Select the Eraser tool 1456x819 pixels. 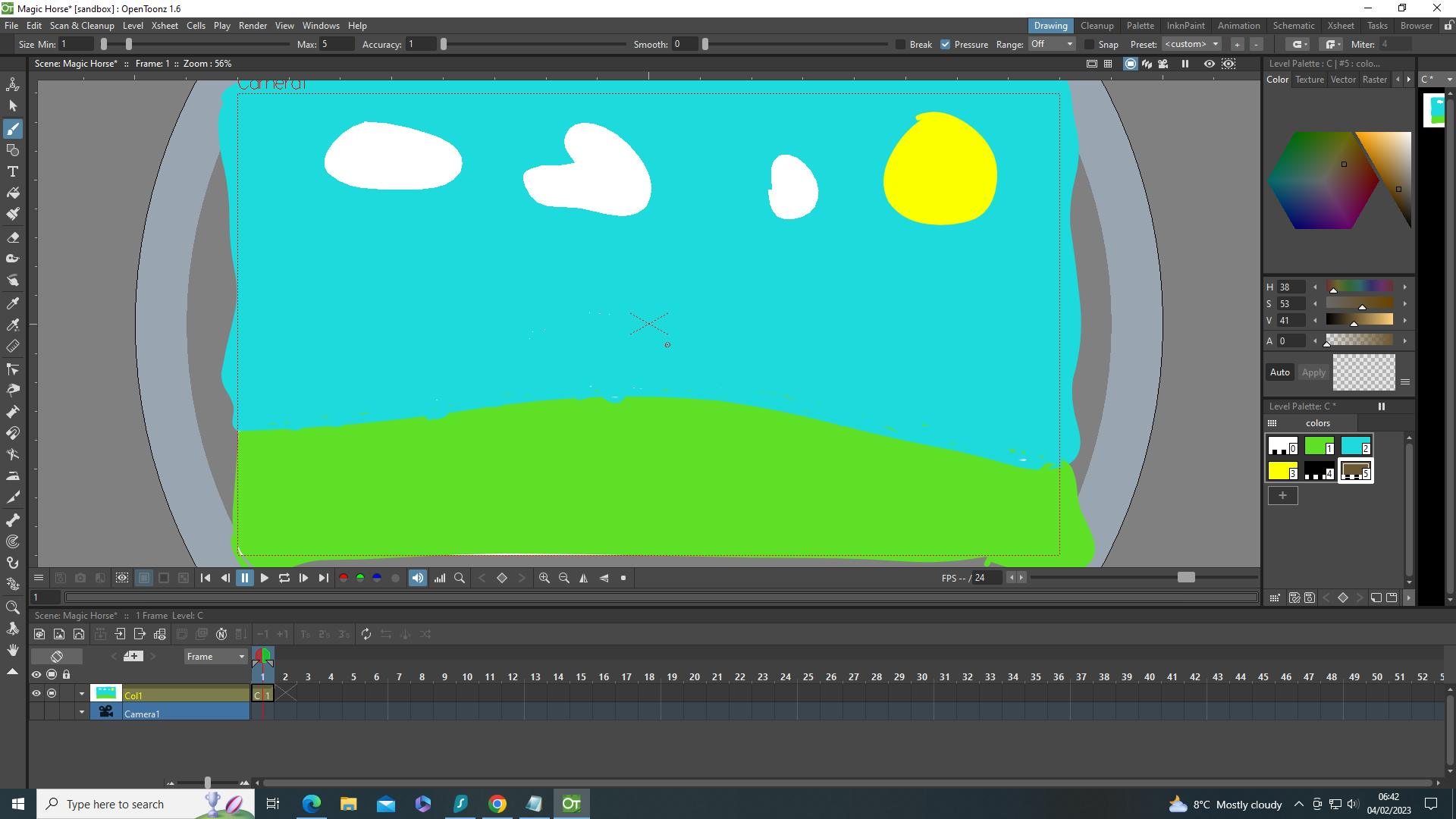pyautogui.click(x=13, y=237)
